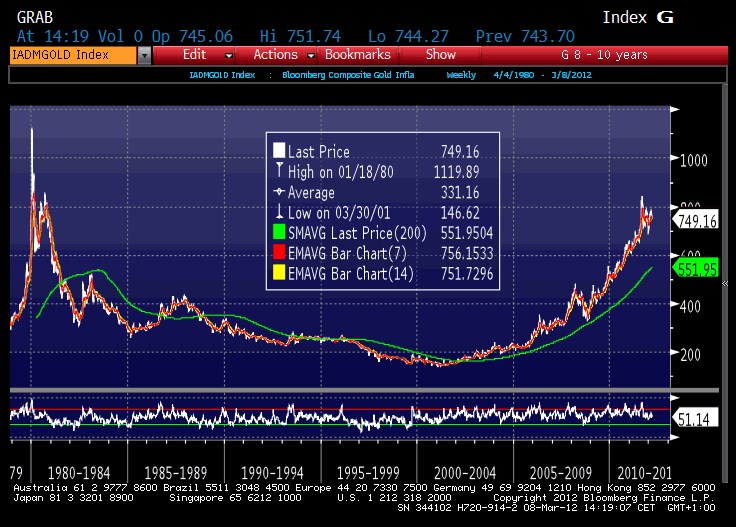The height and width of the screenshot is (527, 736).
Task: Click the Op 745.06 quote value
Action: pyautogui.click(x=192, y=36)
